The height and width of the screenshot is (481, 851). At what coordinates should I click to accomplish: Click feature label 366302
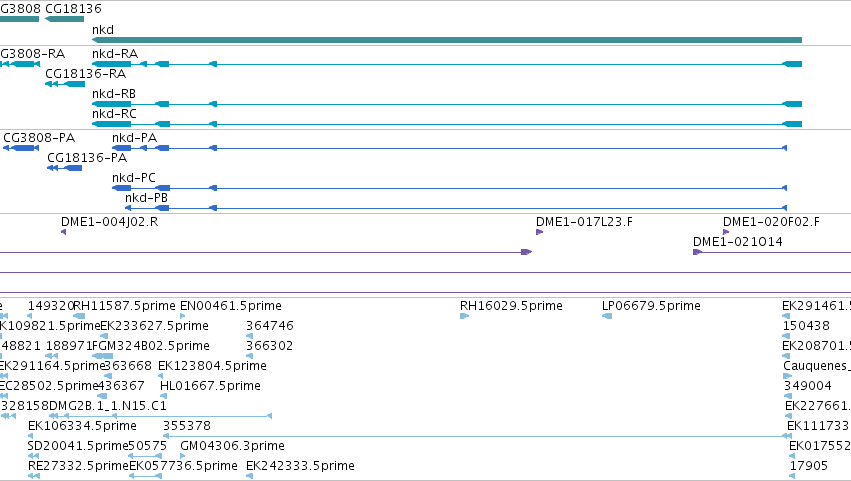point(270,346)
